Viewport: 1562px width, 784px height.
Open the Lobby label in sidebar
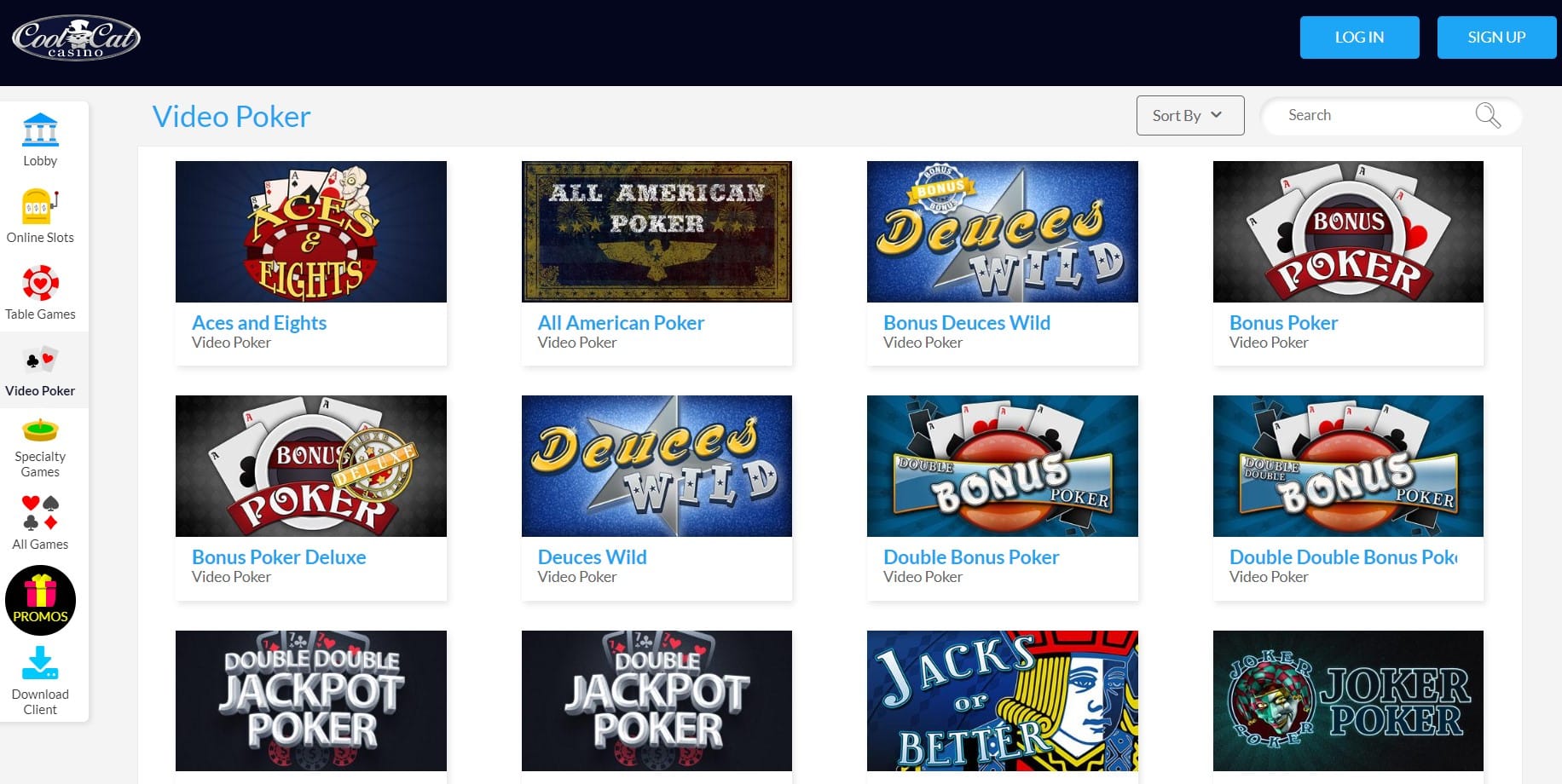tap(40, 160)
